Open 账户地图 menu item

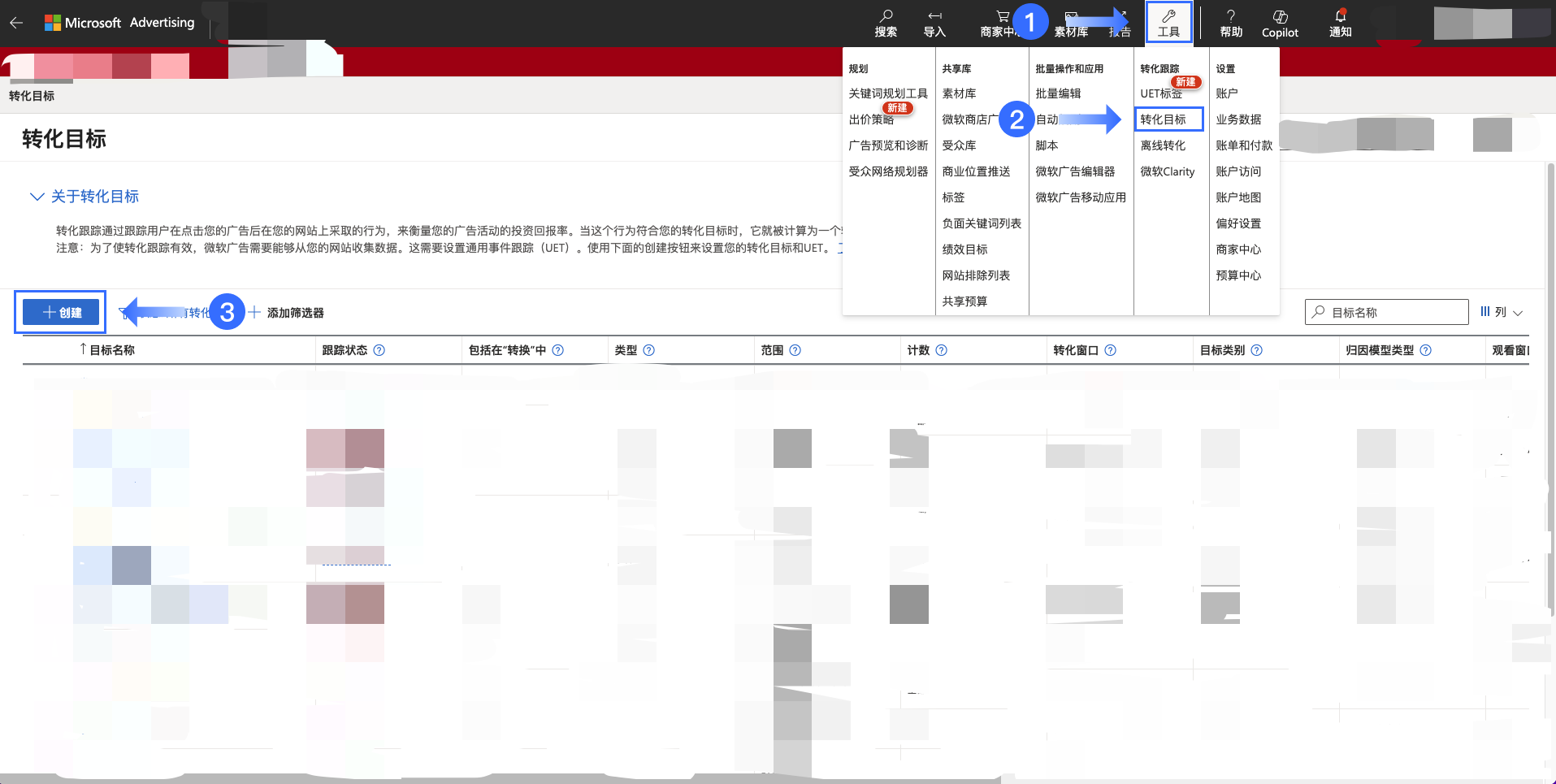(x=1238, y=197)
